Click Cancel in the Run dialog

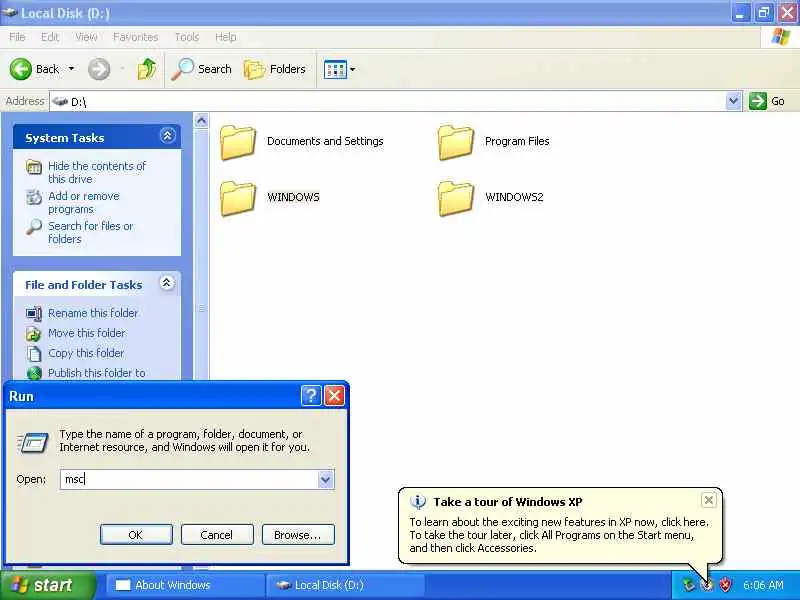pos(217,535)
